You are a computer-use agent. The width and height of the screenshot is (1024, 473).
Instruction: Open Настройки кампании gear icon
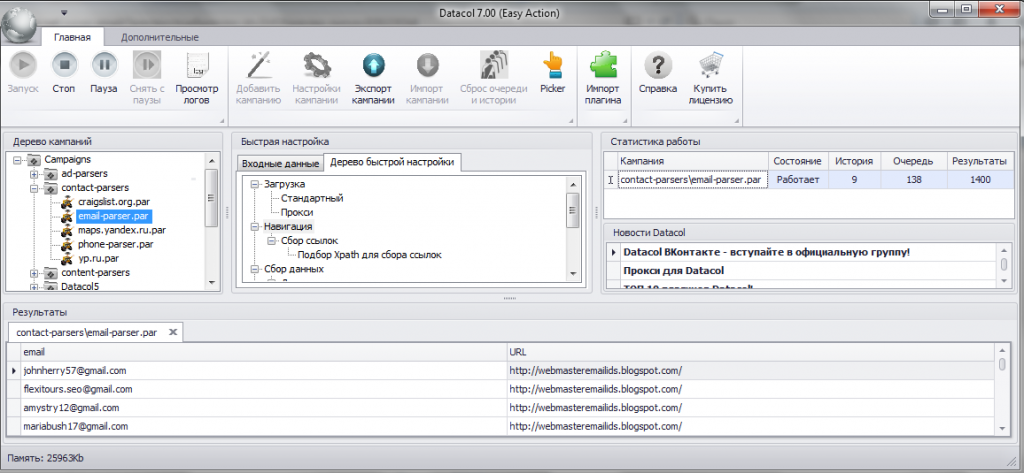click(317, 65)
